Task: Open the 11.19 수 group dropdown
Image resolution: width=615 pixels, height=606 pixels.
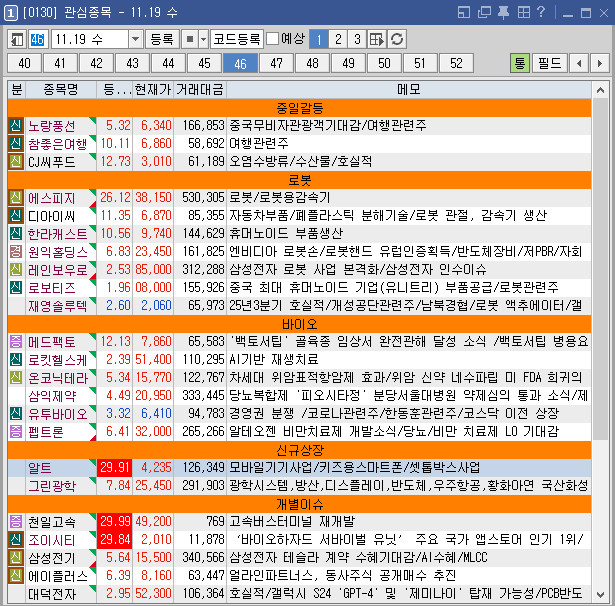Action: pyautogui.click(x=136, y=39)
